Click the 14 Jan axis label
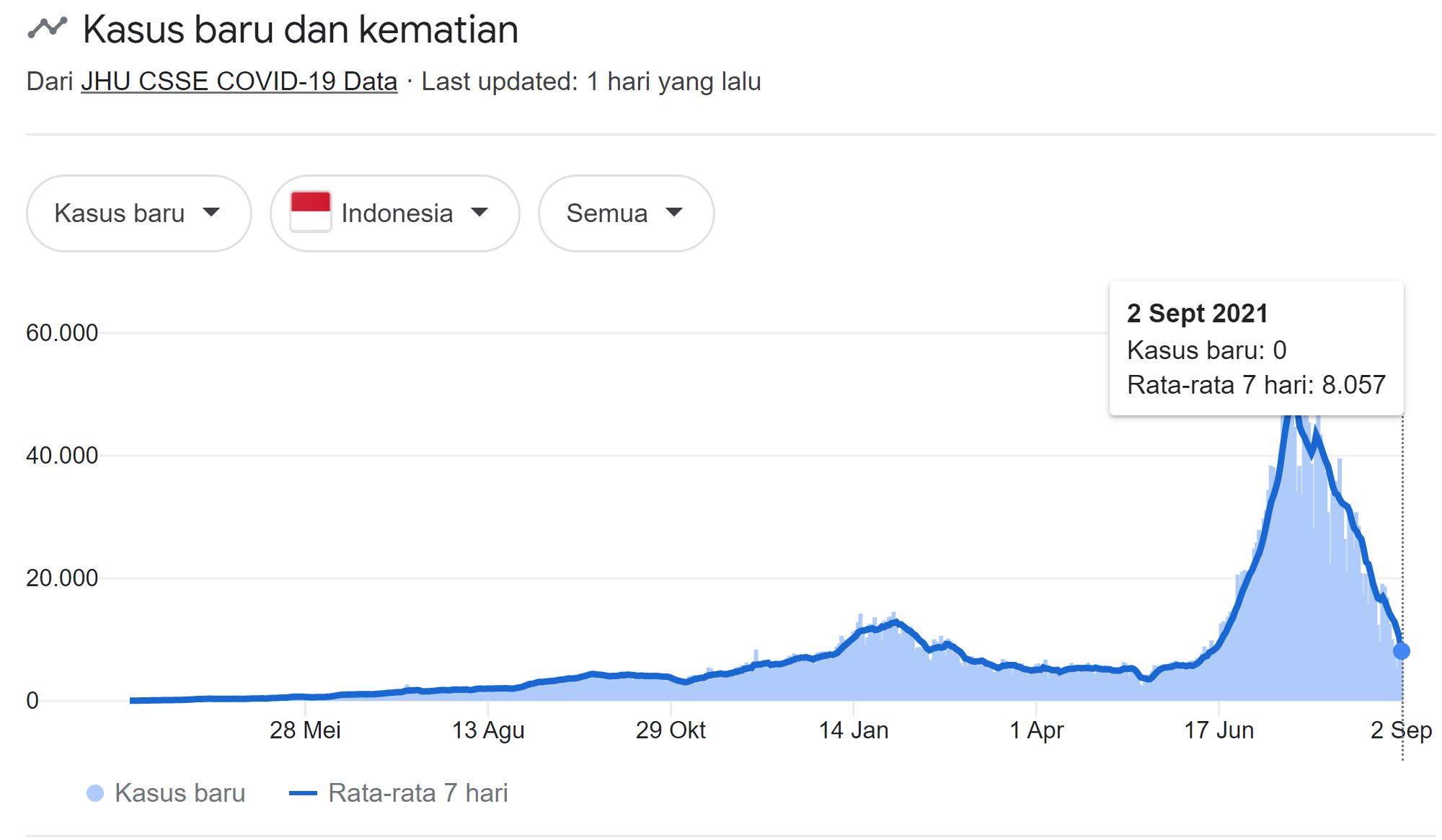 [853, 730]
